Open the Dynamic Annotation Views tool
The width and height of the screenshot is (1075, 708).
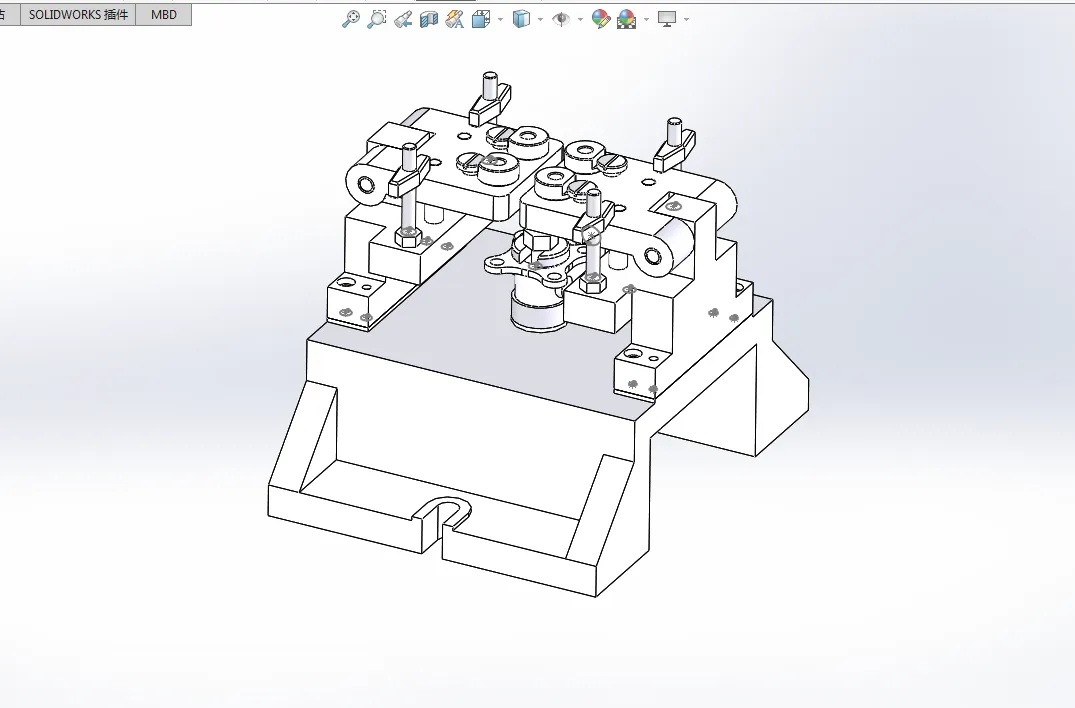pos(455,19)
